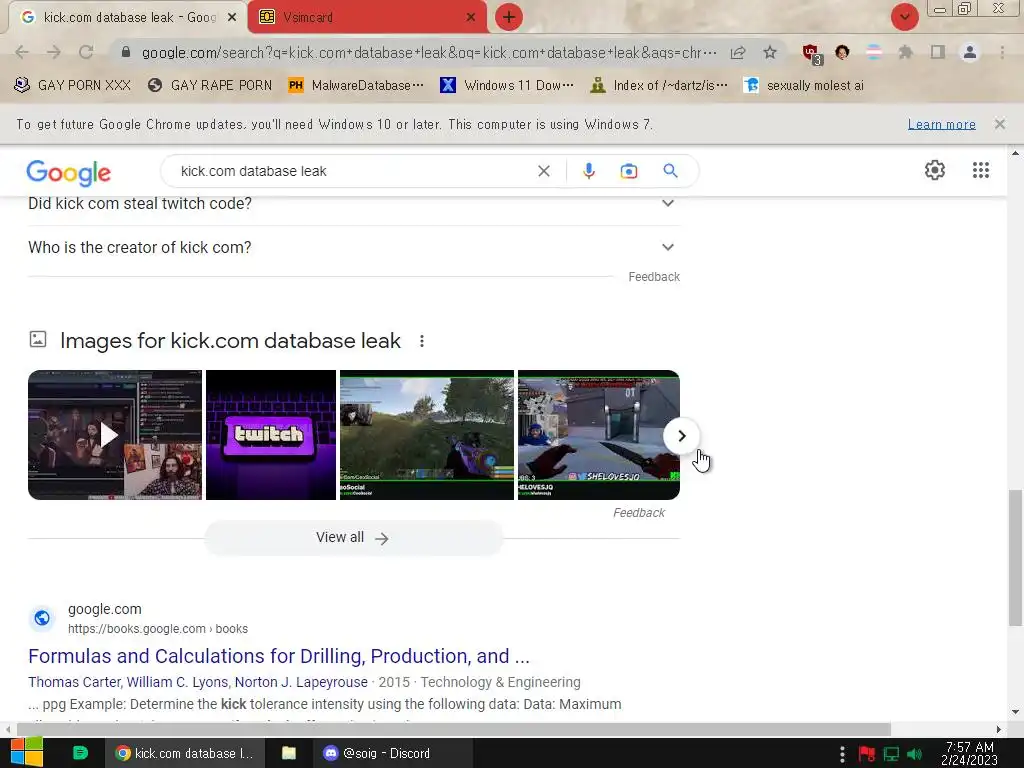Open the green app taskbar icon
The height and width of the screenshot is (768, 1024).
(80, 753)
